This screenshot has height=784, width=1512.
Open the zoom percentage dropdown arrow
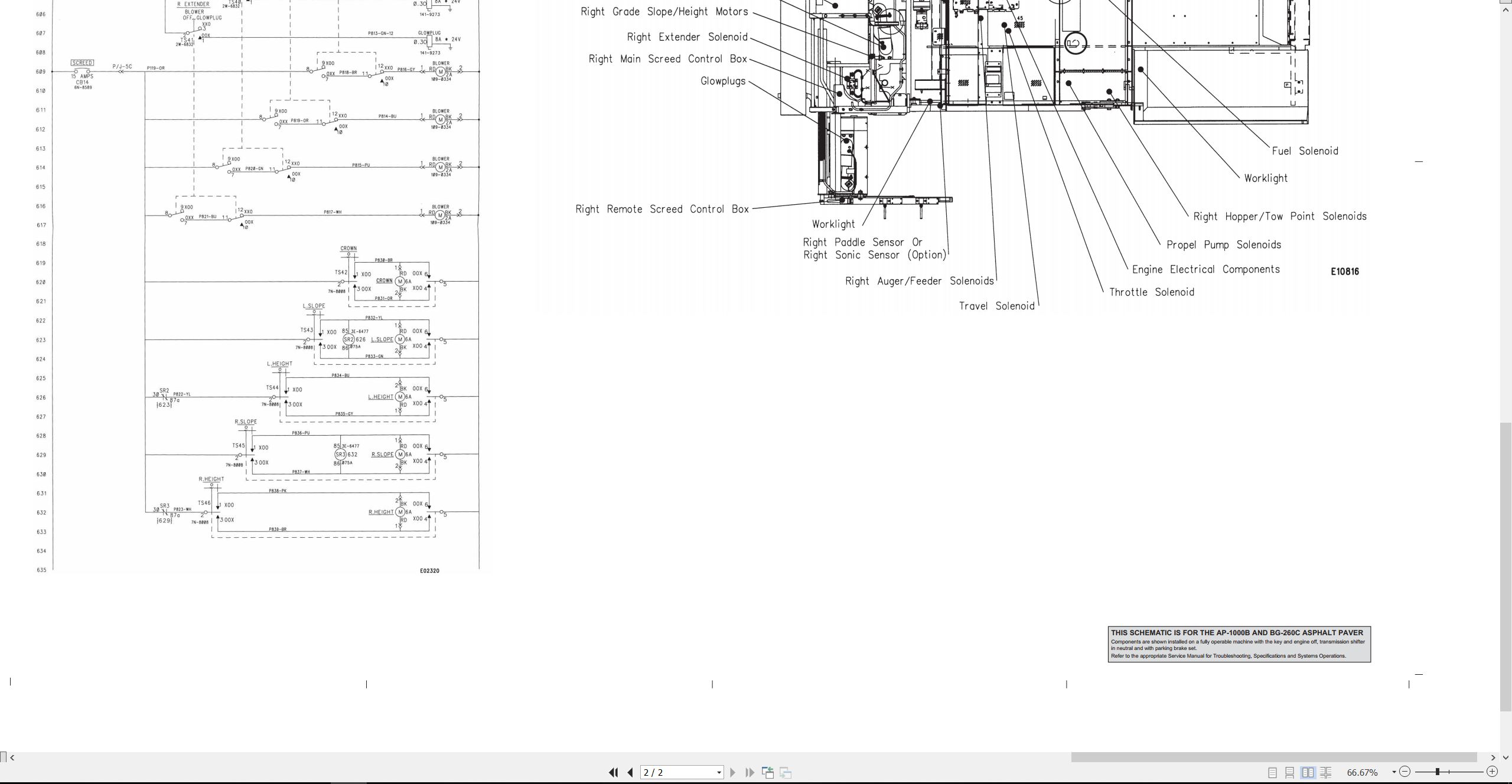[1394, 772]
